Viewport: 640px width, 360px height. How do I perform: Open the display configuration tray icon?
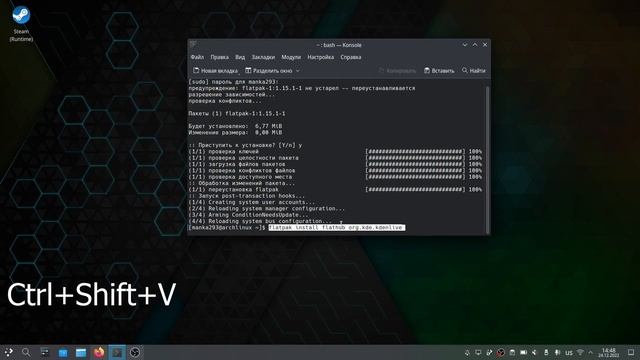pyautogui.click(x=478, y=352)
